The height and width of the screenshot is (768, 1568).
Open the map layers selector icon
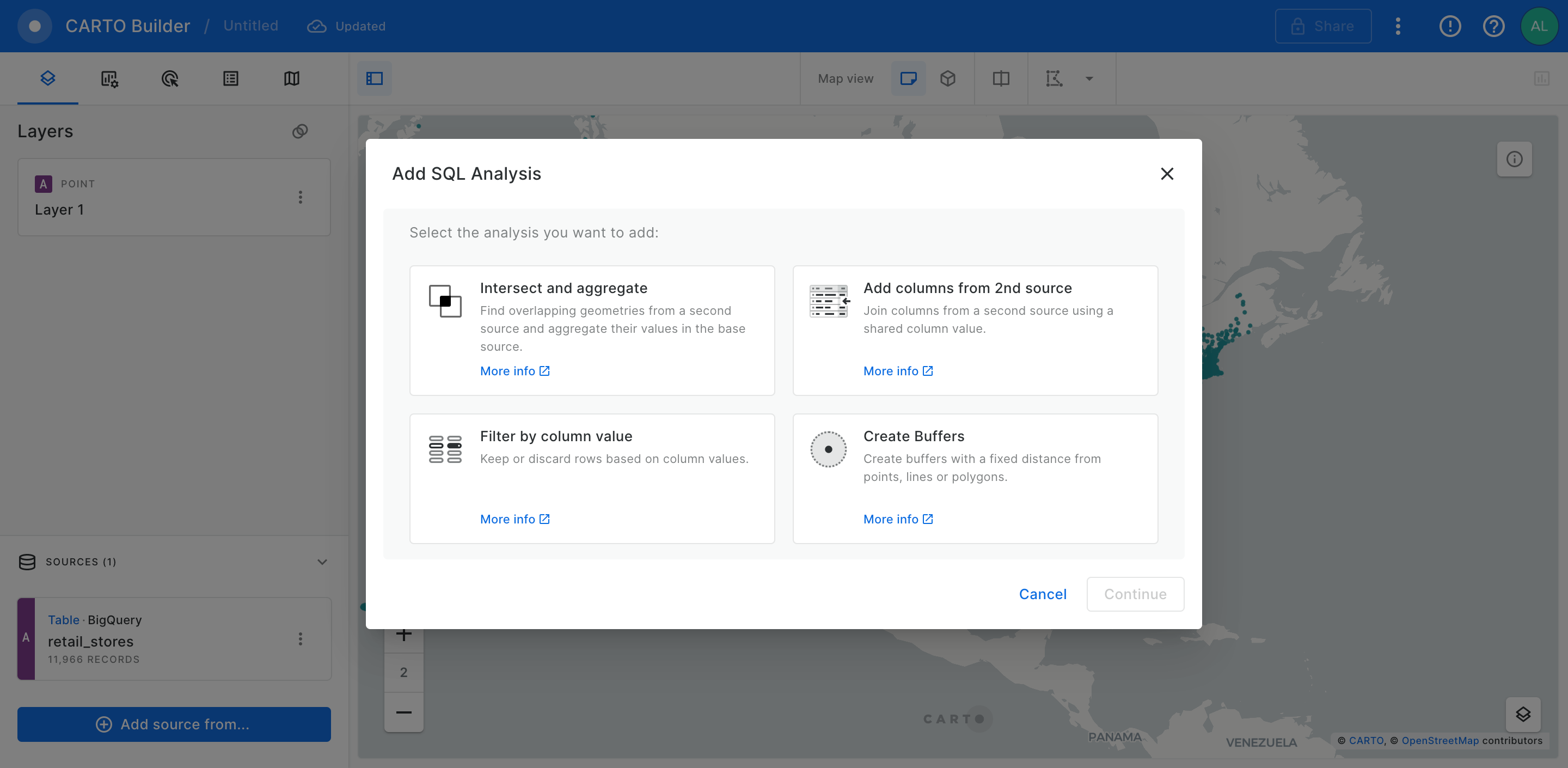pos(1523,714)
